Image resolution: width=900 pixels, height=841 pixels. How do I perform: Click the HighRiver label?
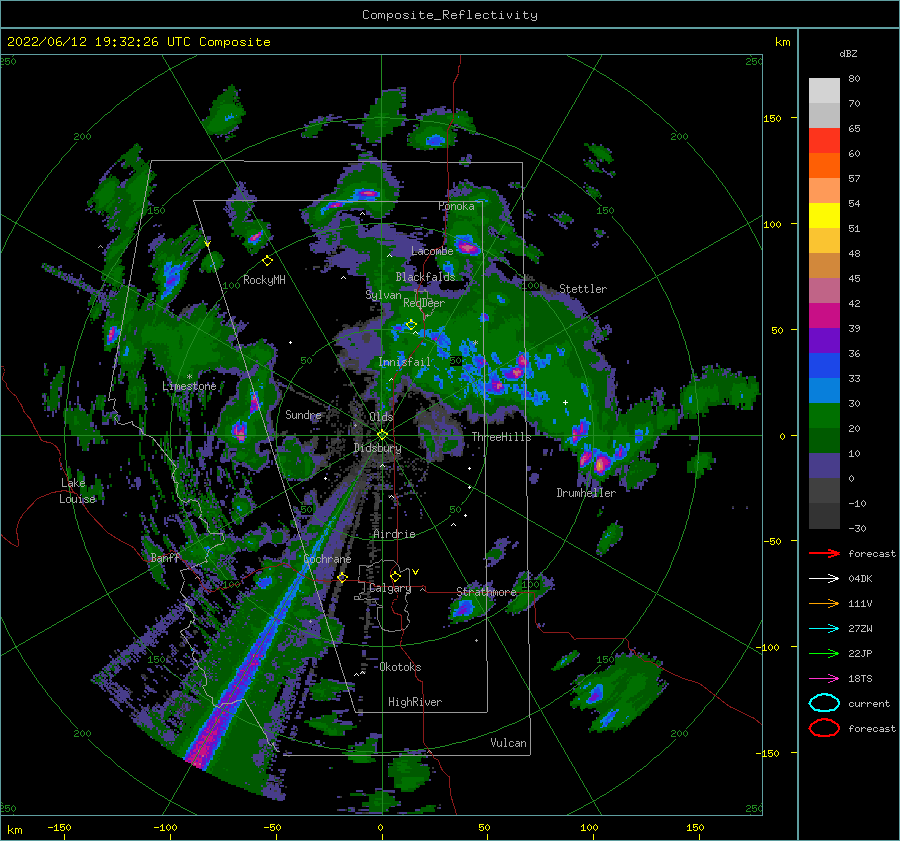coord(415,702)
